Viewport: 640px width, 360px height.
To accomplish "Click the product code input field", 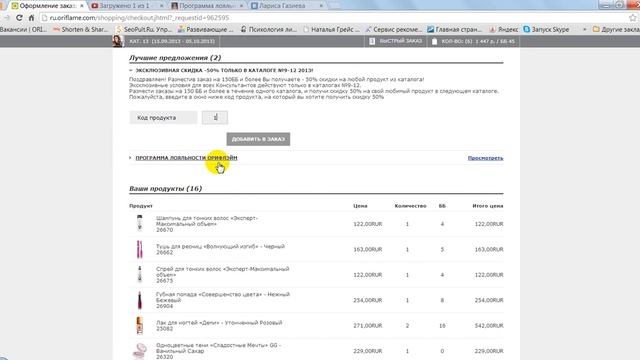I will coord(215,118).
